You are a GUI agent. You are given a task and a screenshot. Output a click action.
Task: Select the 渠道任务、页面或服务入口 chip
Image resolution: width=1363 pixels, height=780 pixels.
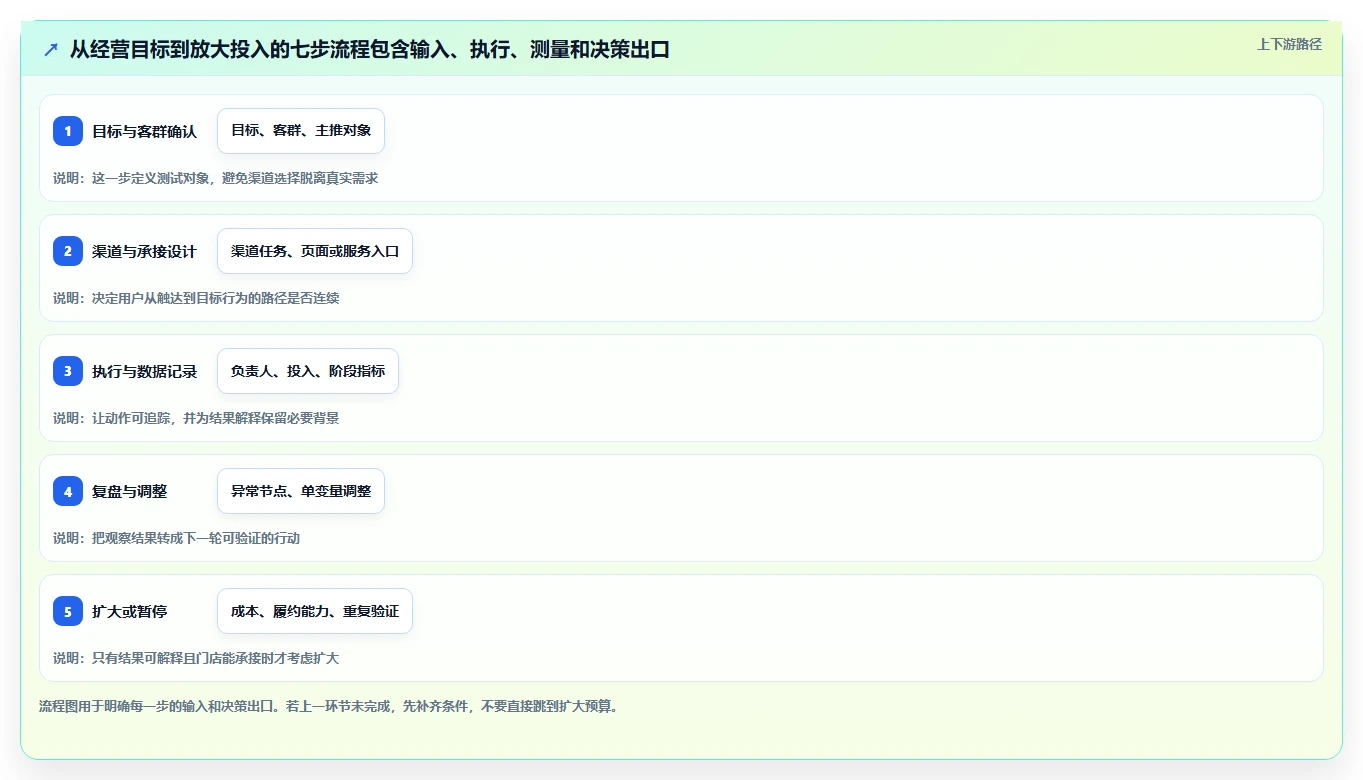315,251
